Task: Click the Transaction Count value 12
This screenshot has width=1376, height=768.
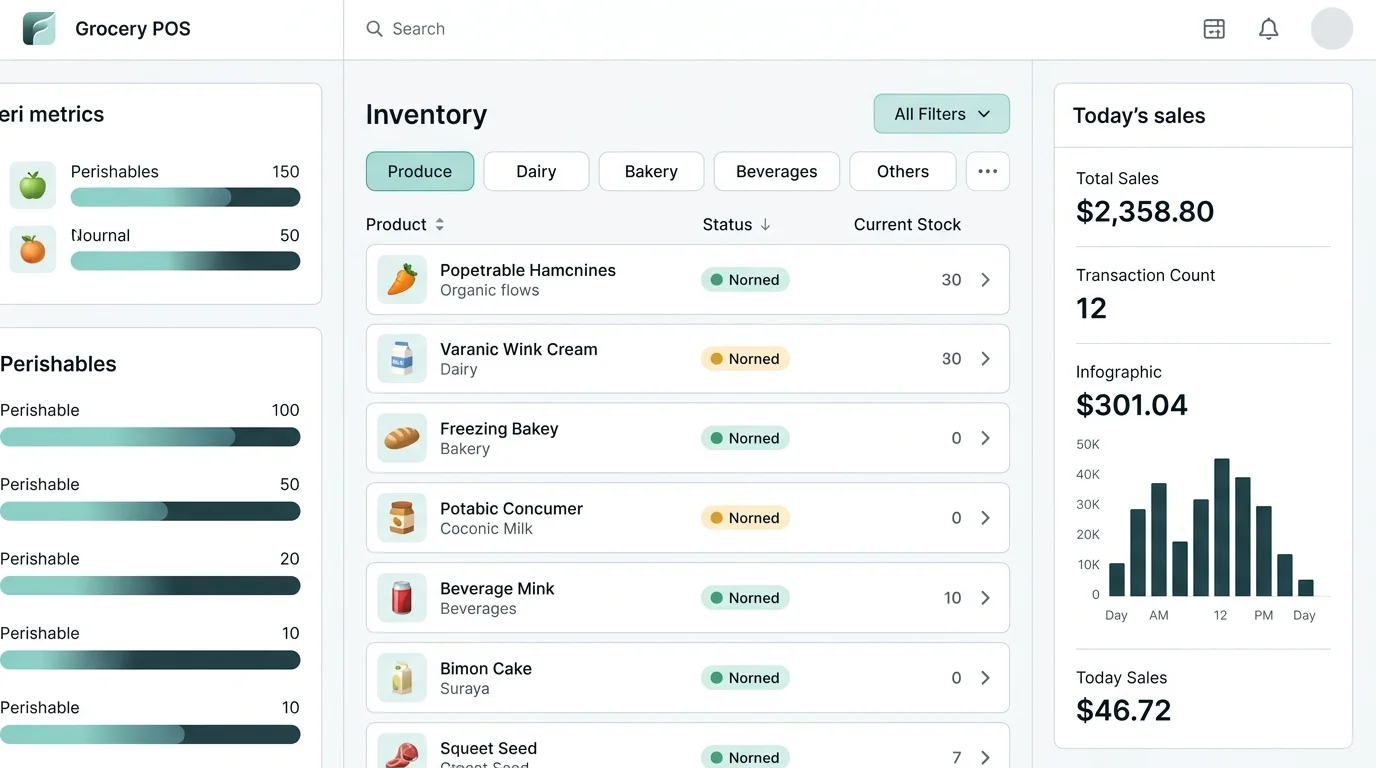Action: click(1091, 308)
